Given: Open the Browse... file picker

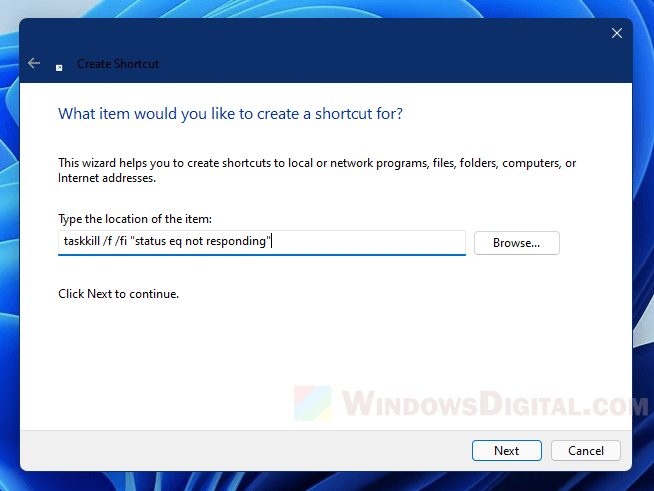Looking at the screenshot, I should click(516, 243).
